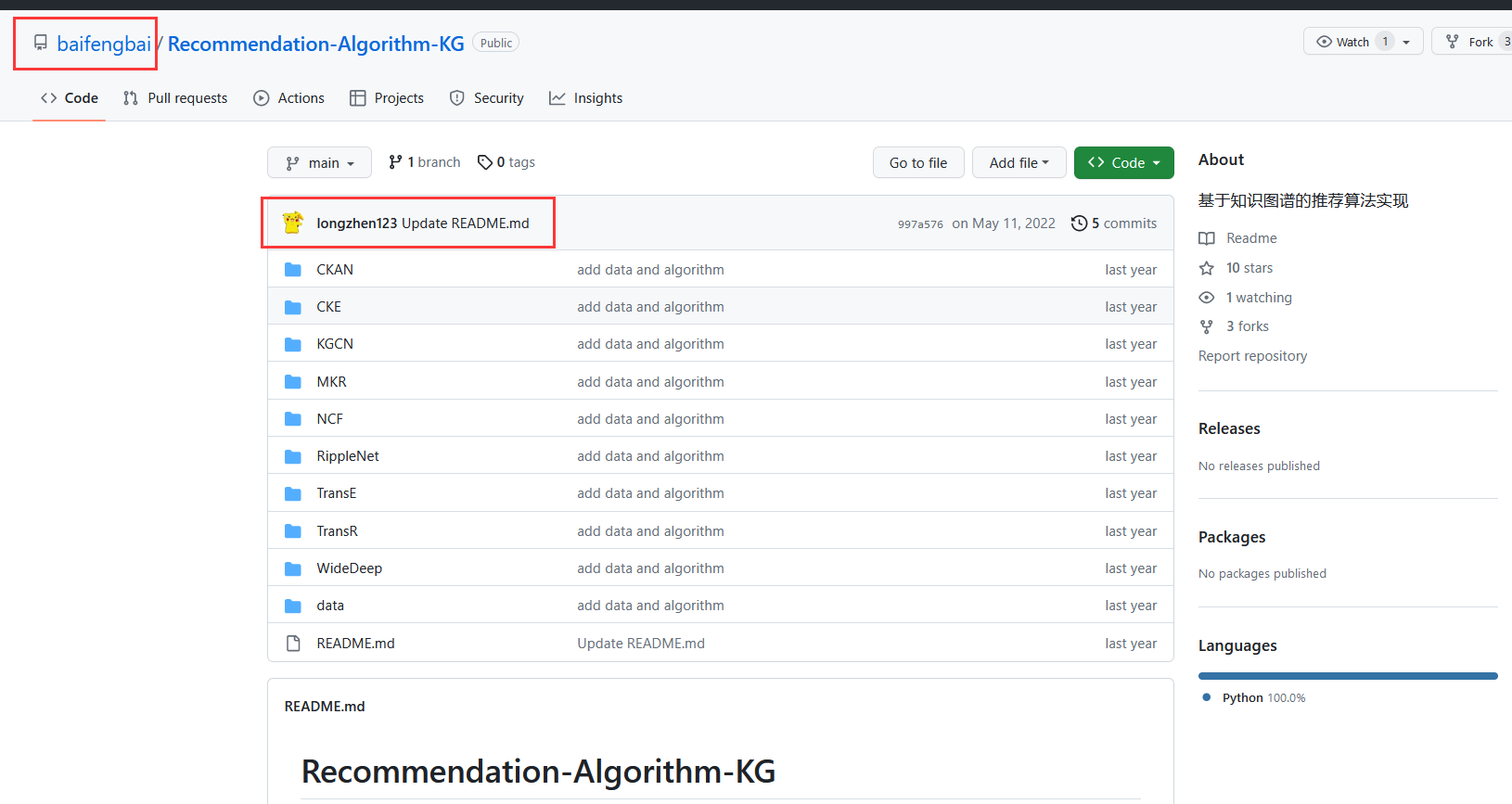Open the WideDeep folder
Viewport: 1512px width, 804px height.
[350, 568]
